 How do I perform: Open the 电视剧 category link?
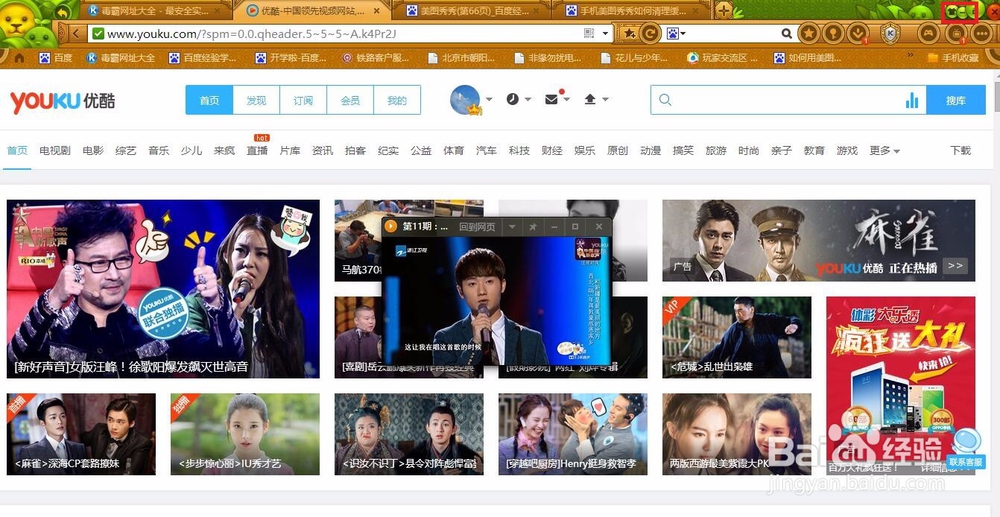click(x=55, y=150)
